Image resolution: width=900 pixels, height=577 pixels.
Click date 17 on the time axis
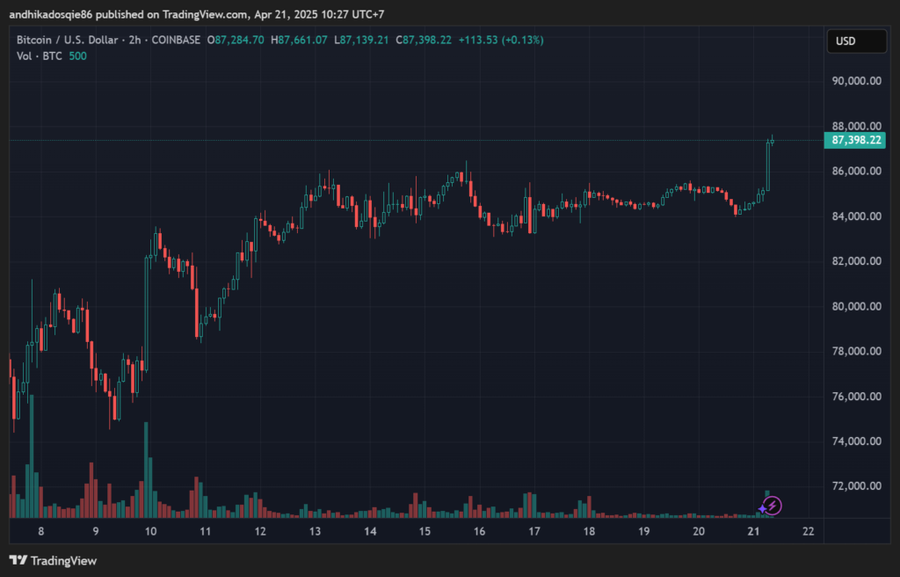(534, 532)
